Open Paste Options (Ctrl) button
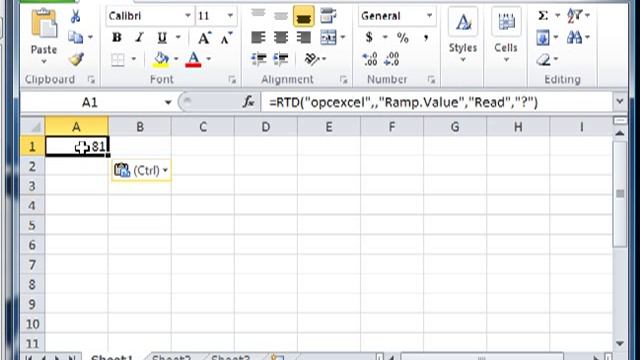Viewport: 640px width, 360px height. [x=141, y=170]
